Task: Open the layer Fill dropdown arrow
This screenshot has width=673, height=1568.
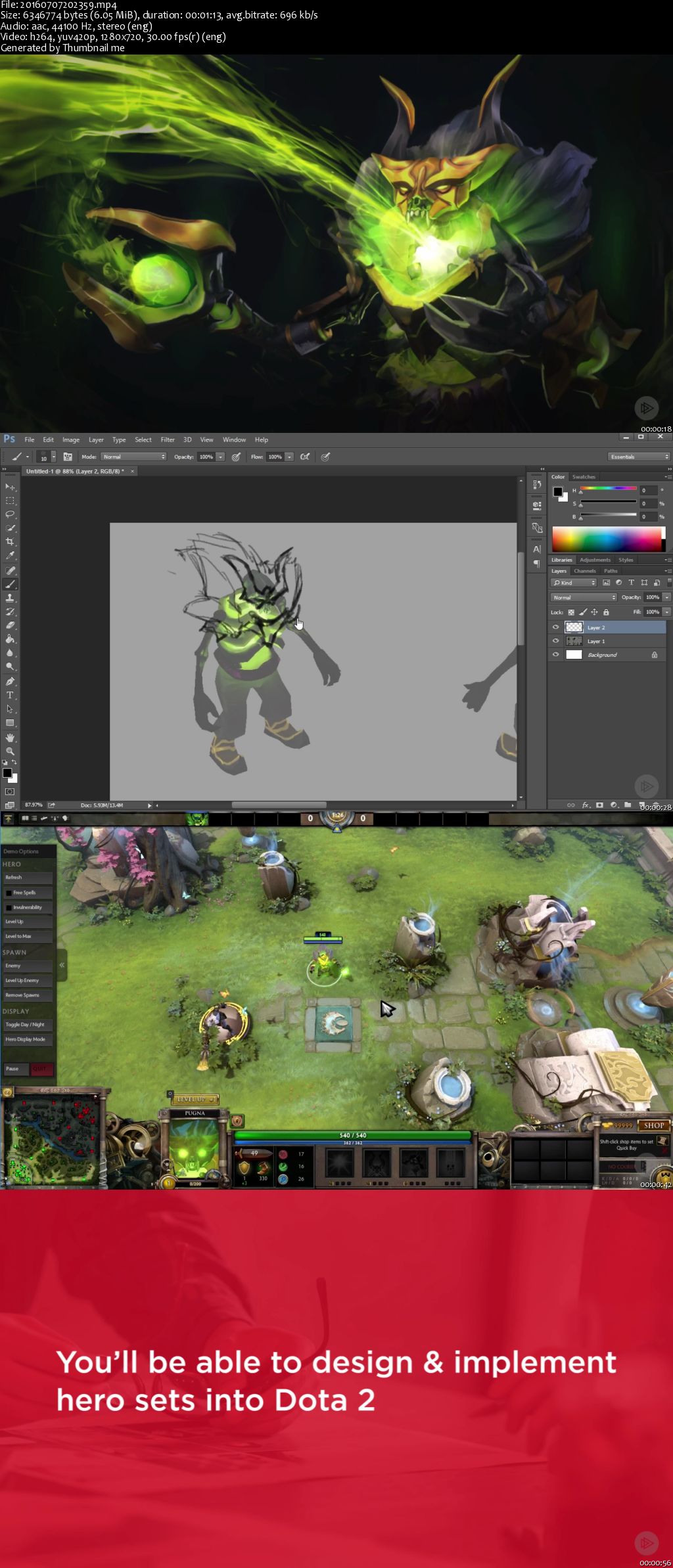Action: point(666,612)
